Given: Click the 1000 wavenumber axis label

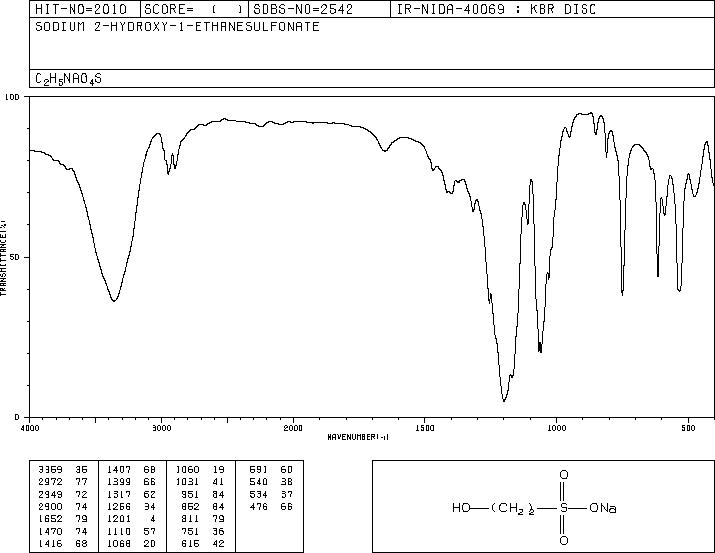Looking at the screenshot, I should coord(556,428).
